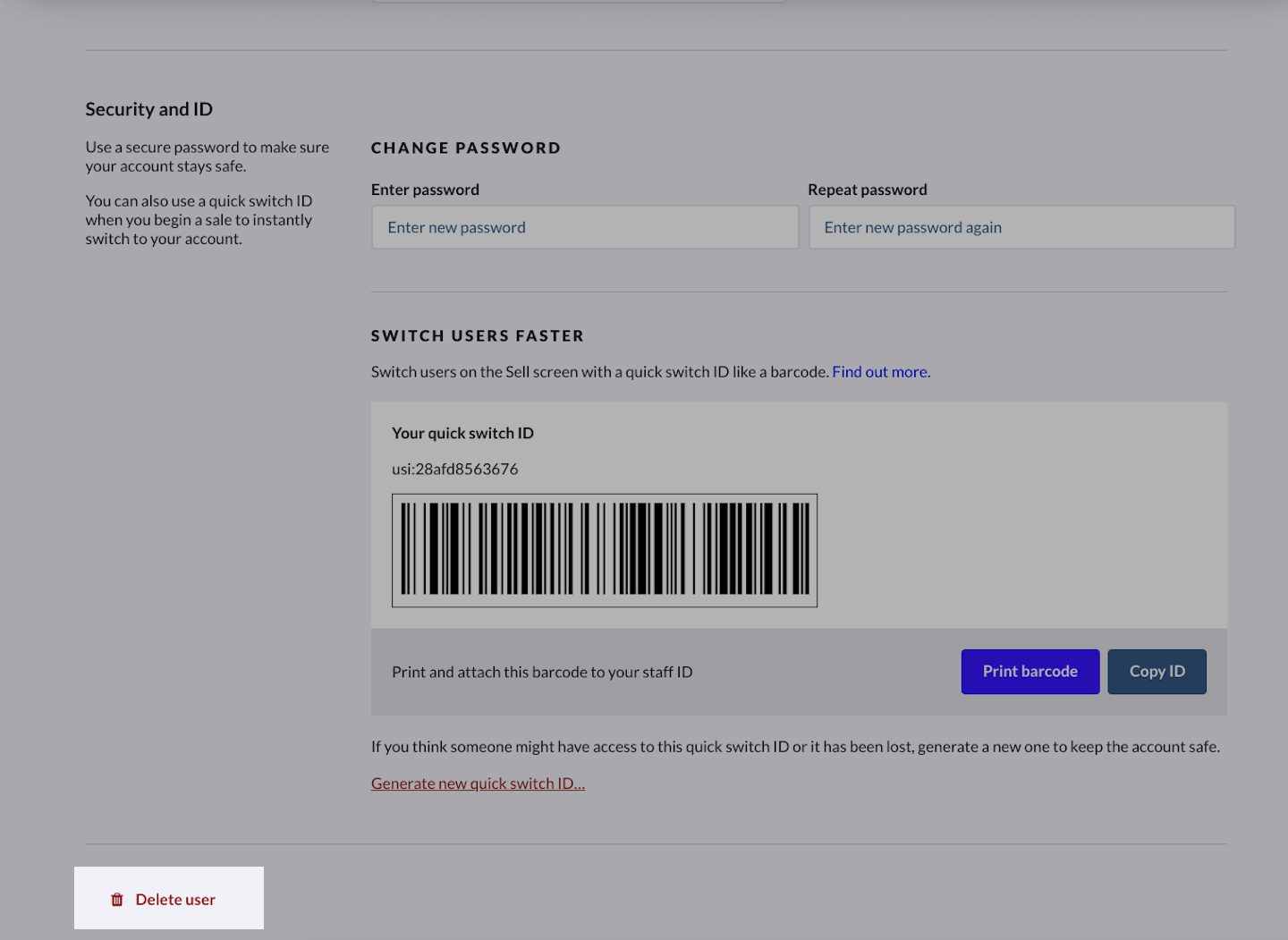Click the Security and ID heading
The image size is (1288, 940).
[149, 109]
